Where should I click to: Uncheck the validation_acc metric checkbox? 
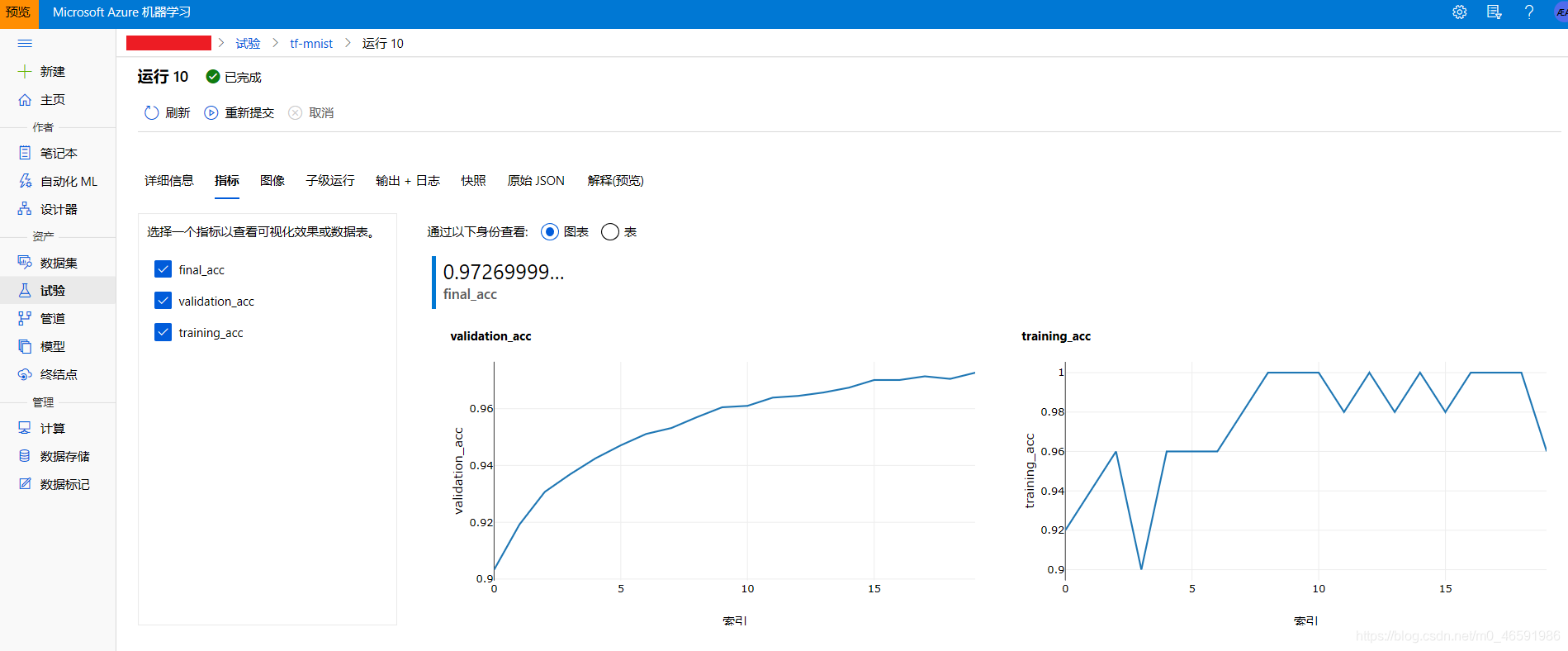[163, 301]
